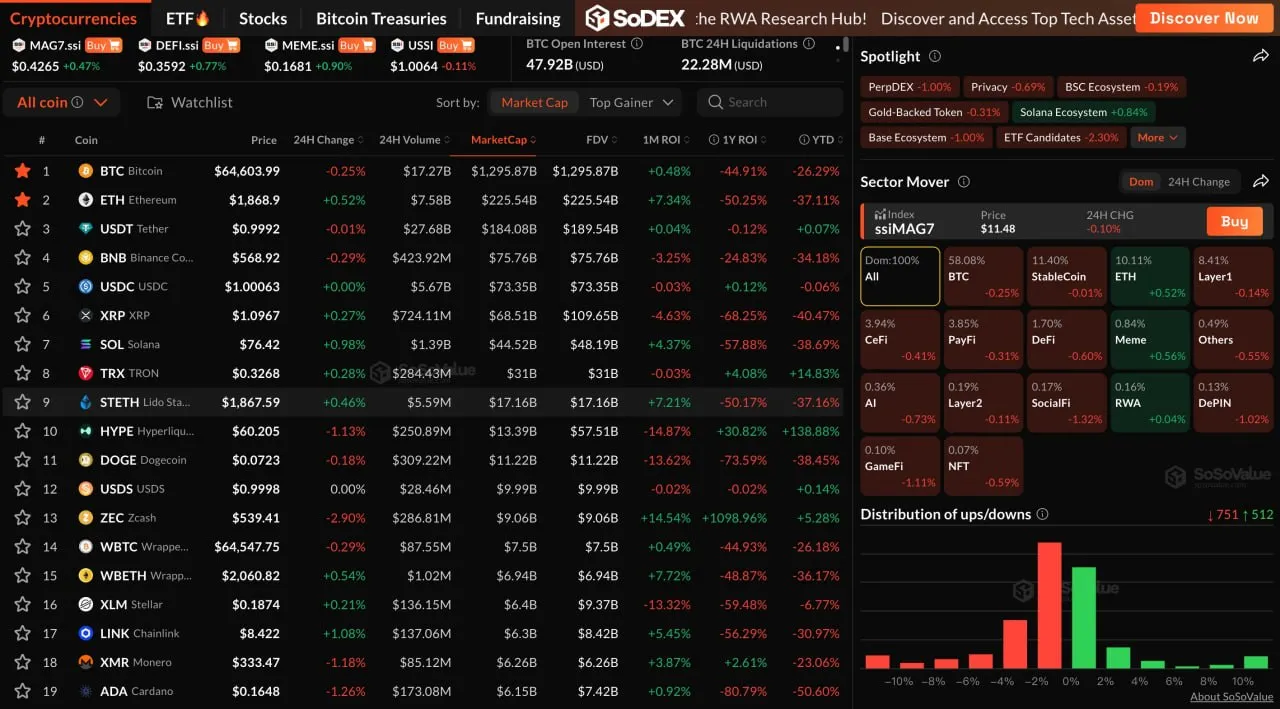Star BNB for watchlist

pos(22,258)
